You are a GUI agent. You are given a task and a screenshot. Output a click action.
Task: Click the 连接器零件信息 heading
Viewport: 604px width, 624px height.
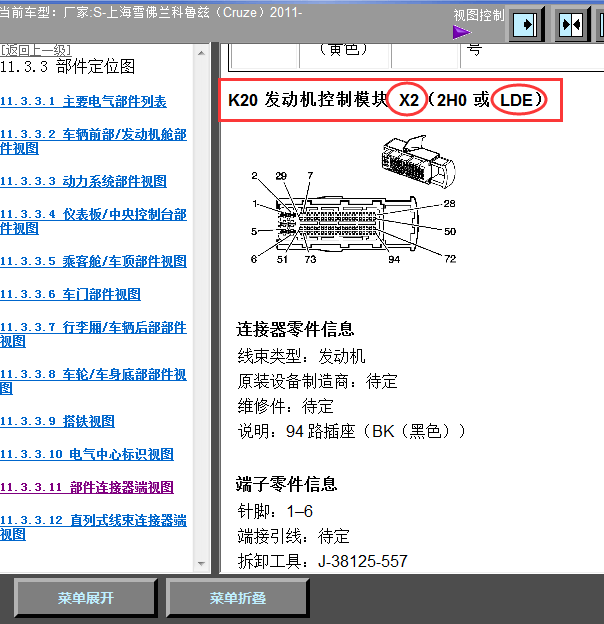point(295,330)
